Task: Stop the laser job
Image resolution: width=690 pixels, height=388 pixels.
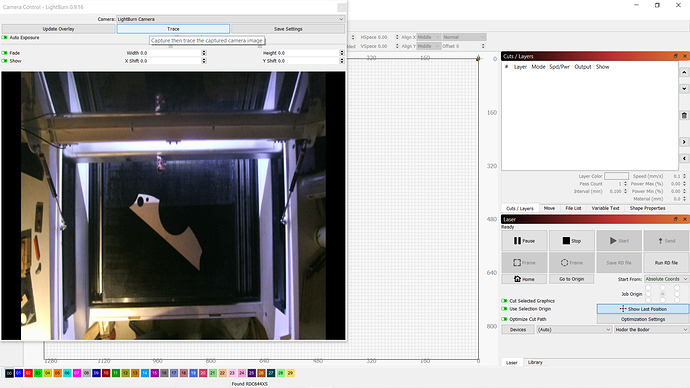Action: 572,241
